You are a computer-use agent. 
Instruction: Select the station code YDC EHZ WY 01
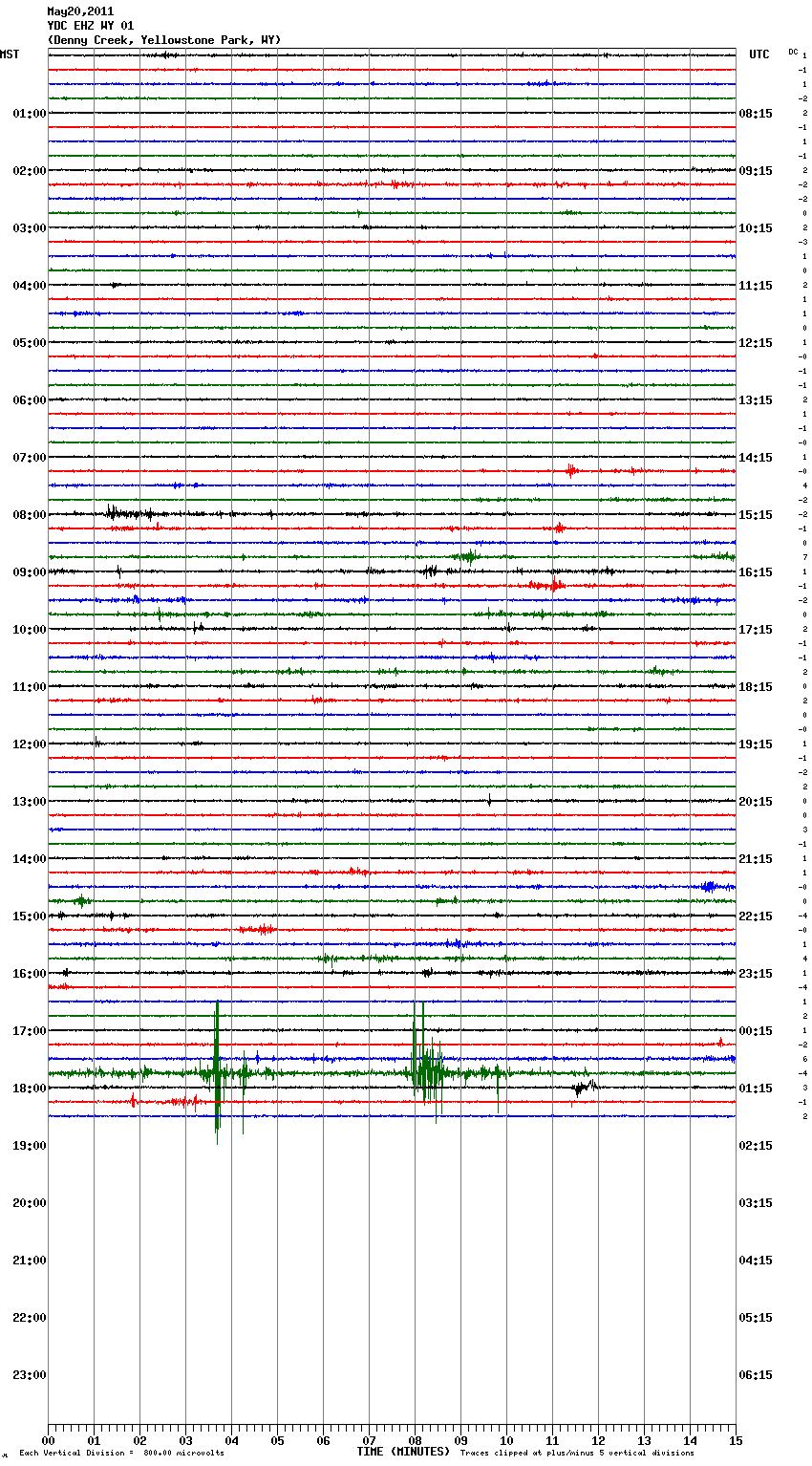click(x=90, y=26)
